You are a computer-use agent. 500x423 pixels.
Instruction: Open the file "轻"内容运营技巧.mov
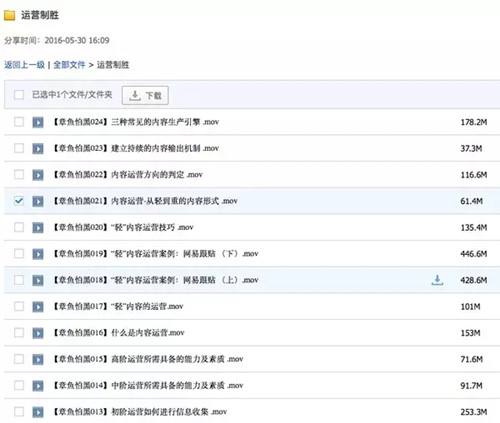point(123,227)
